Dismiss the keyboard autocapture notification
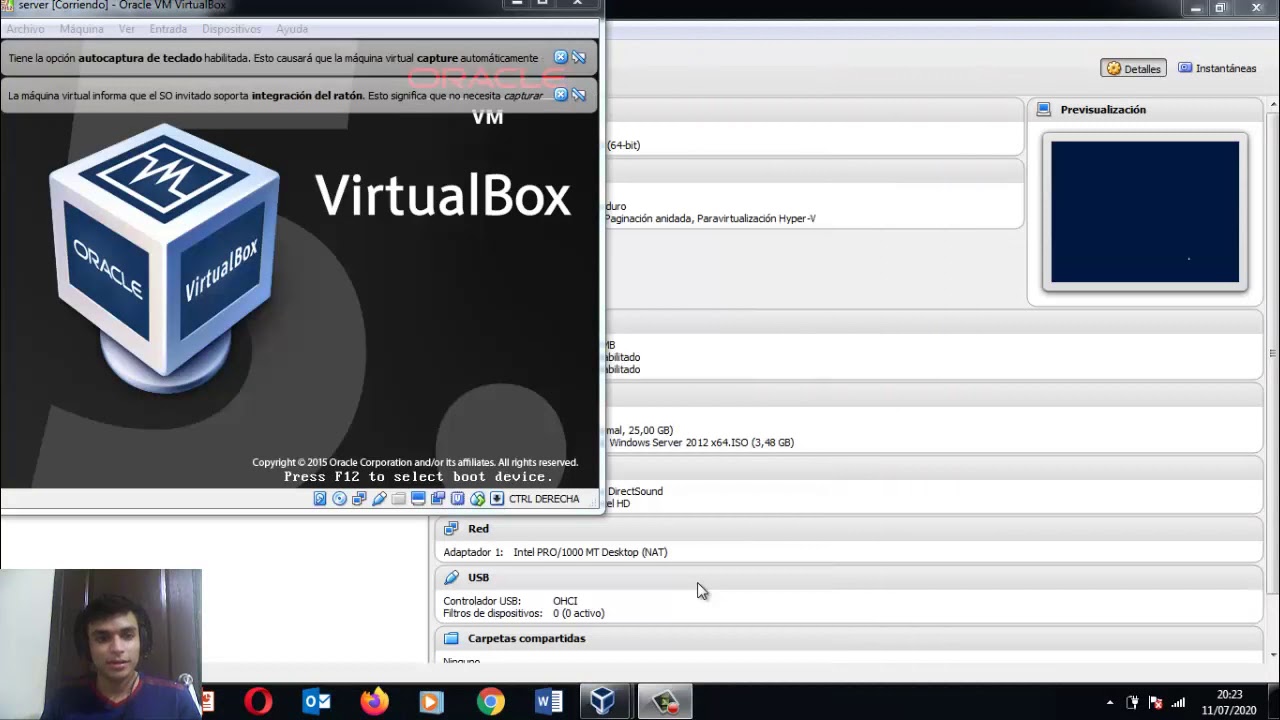The height and width of the screenshot is (720, 1280). 561,57
